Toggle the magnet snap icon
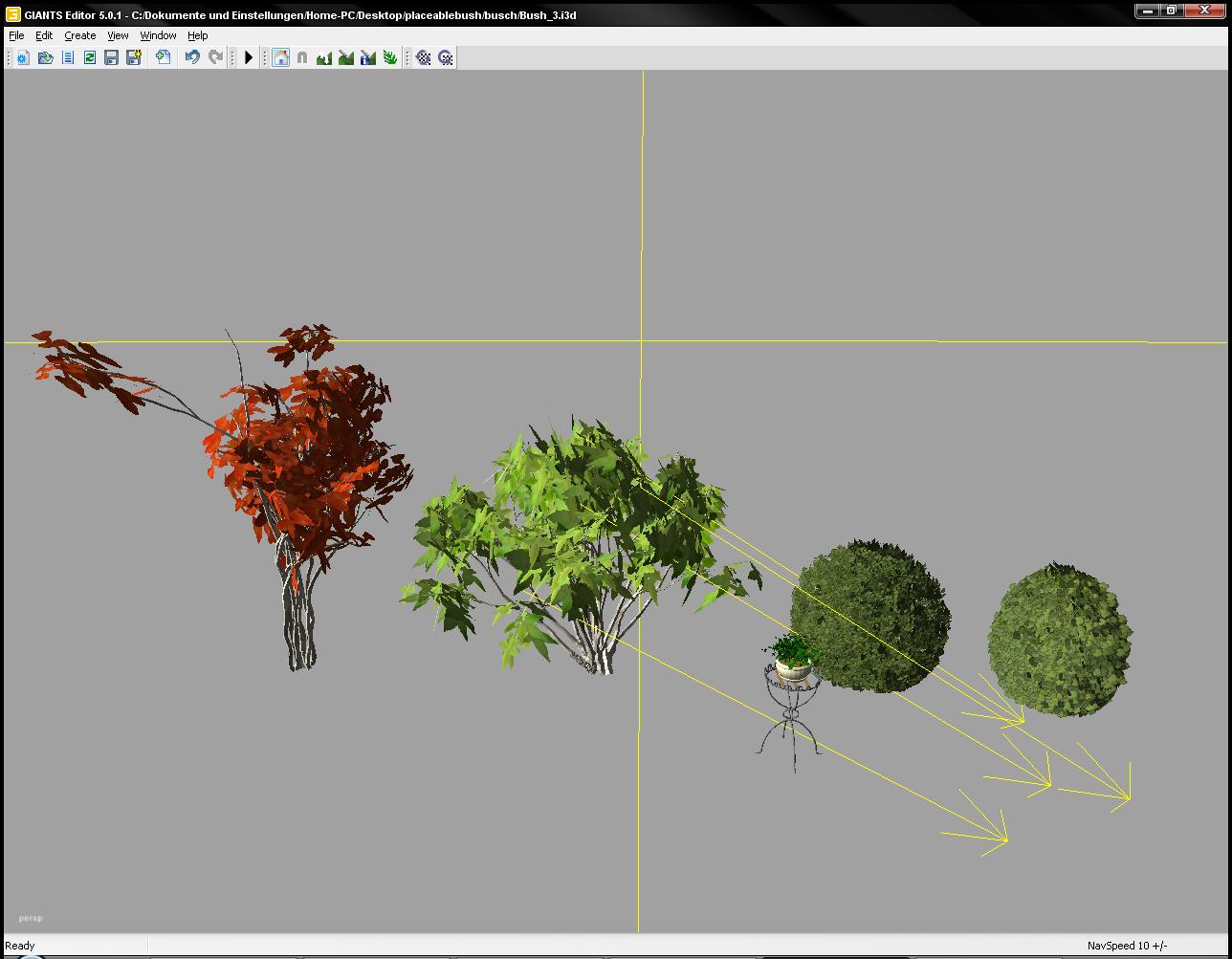 (x=302, y=57)
